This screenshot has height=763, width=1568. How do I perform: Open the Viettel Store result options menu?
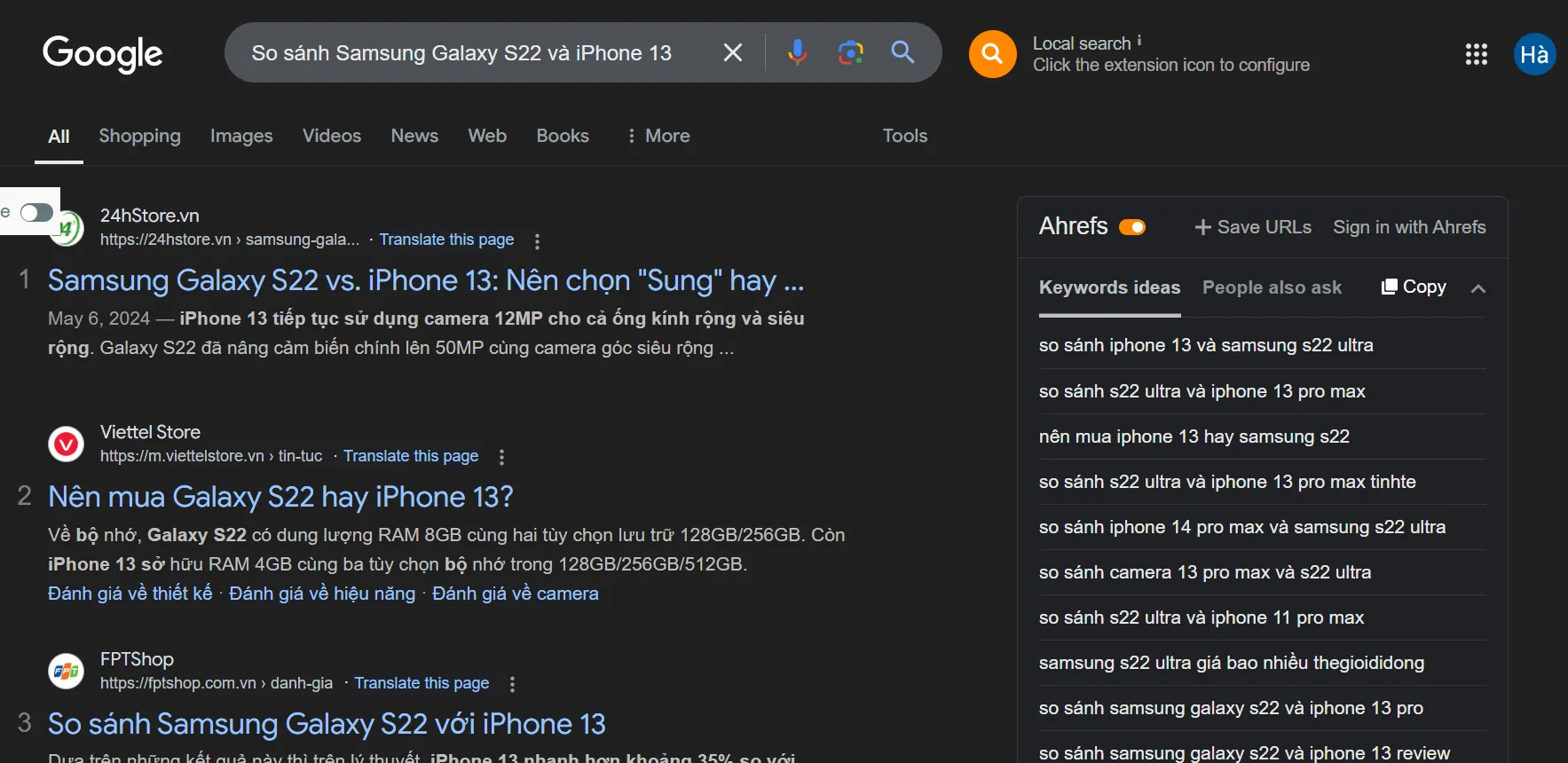501,457
